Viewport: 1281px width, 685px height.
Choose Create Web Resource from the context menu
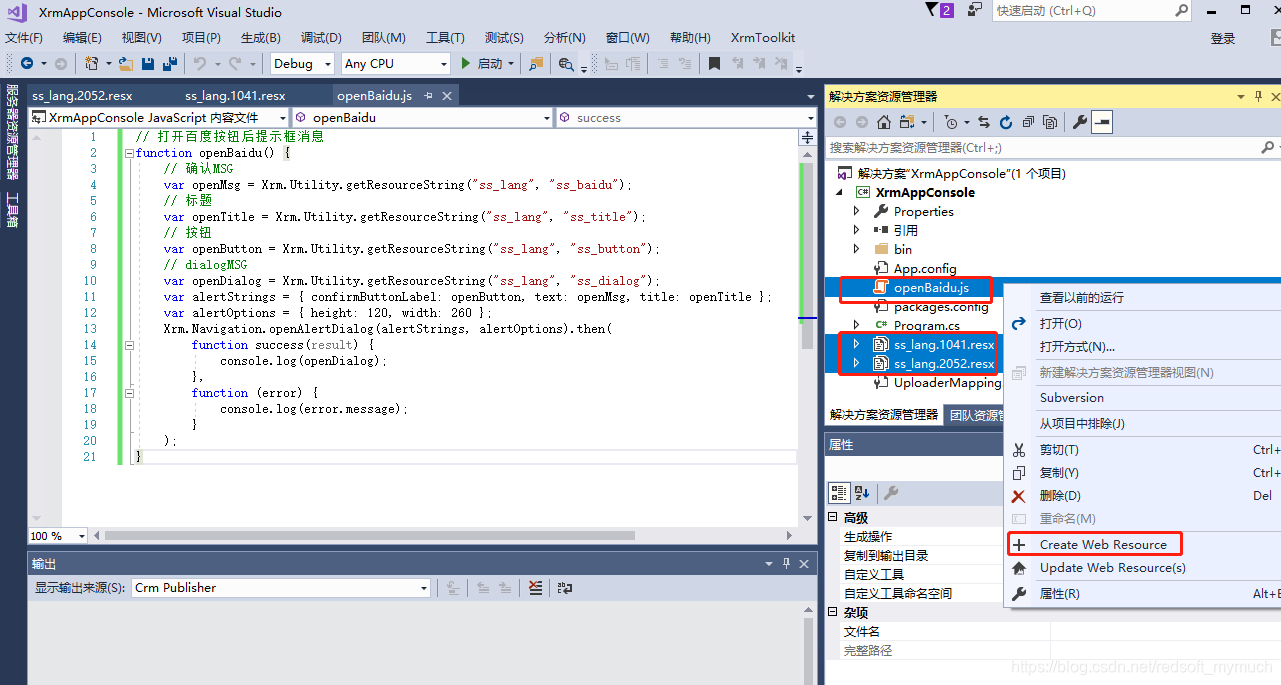point(1103,545)
